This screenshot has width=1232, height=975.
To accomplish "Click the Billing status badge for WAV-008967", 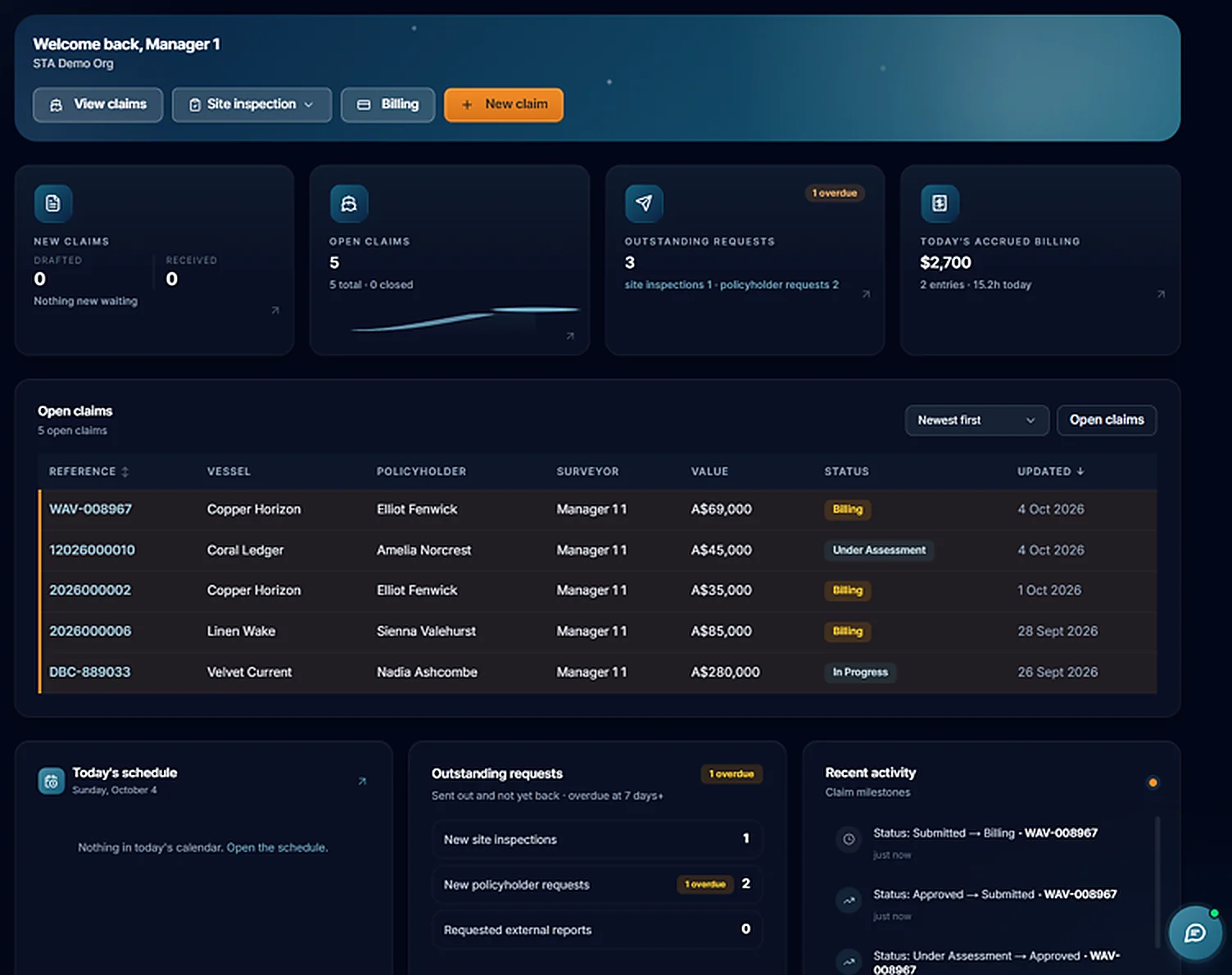I will pos(847,510).
